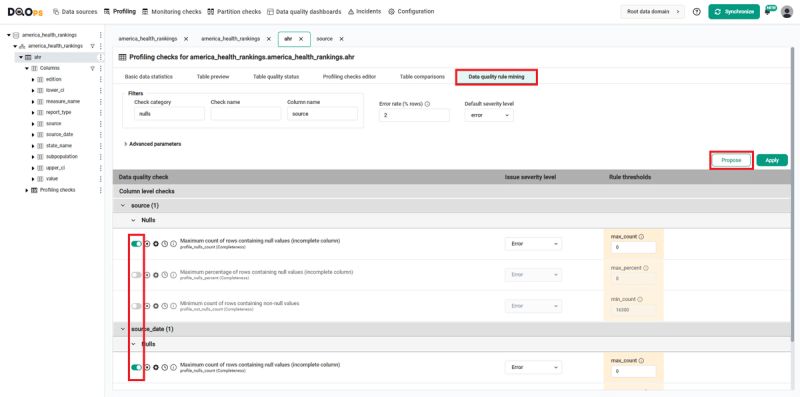The image size is (800, 397).
Task: Open Table quality status tab
Action: [x=276, y=77]
